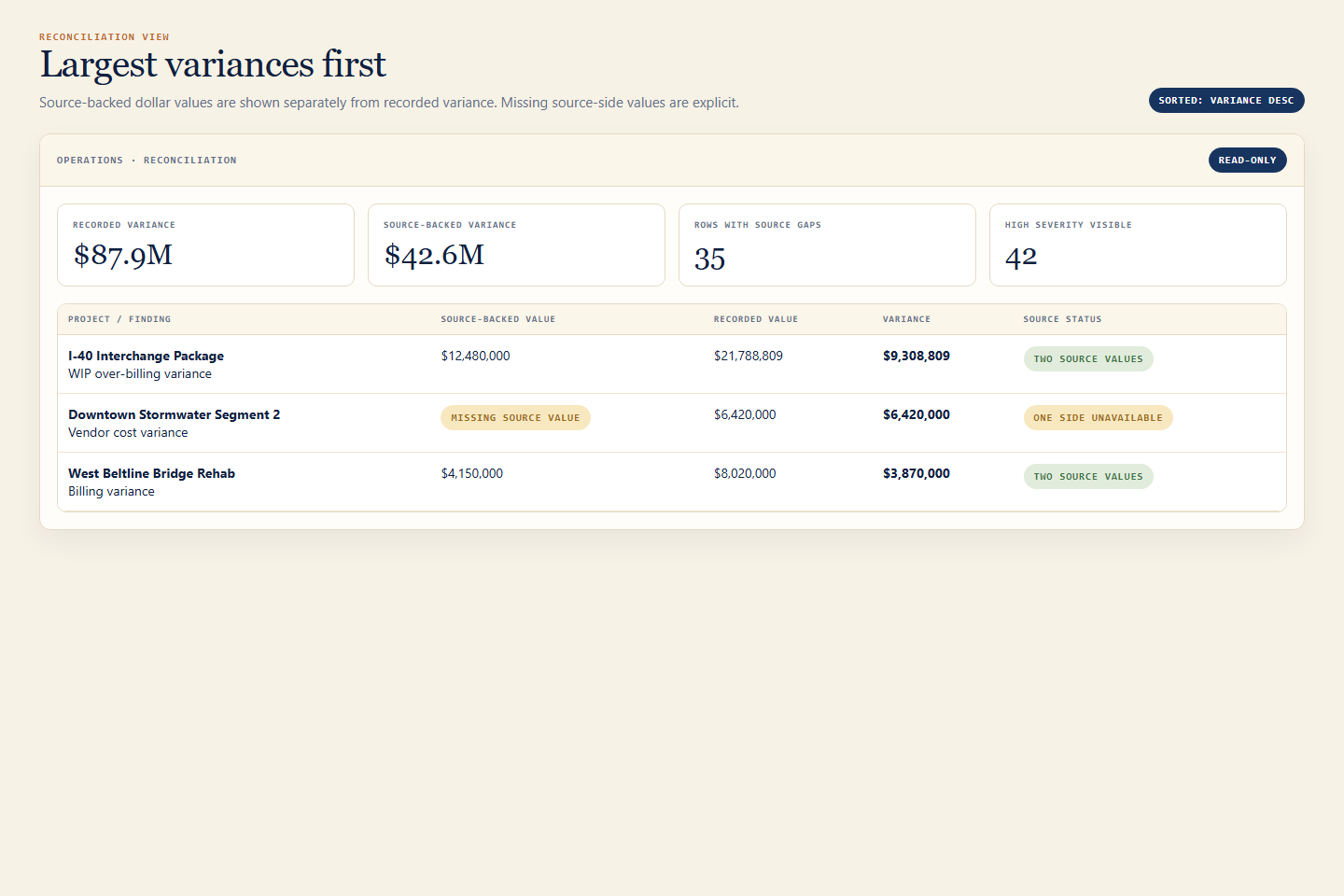Click the $12,480,000 source-backed value
Screen dimensions: 1344x896
(x=475, y=356)
